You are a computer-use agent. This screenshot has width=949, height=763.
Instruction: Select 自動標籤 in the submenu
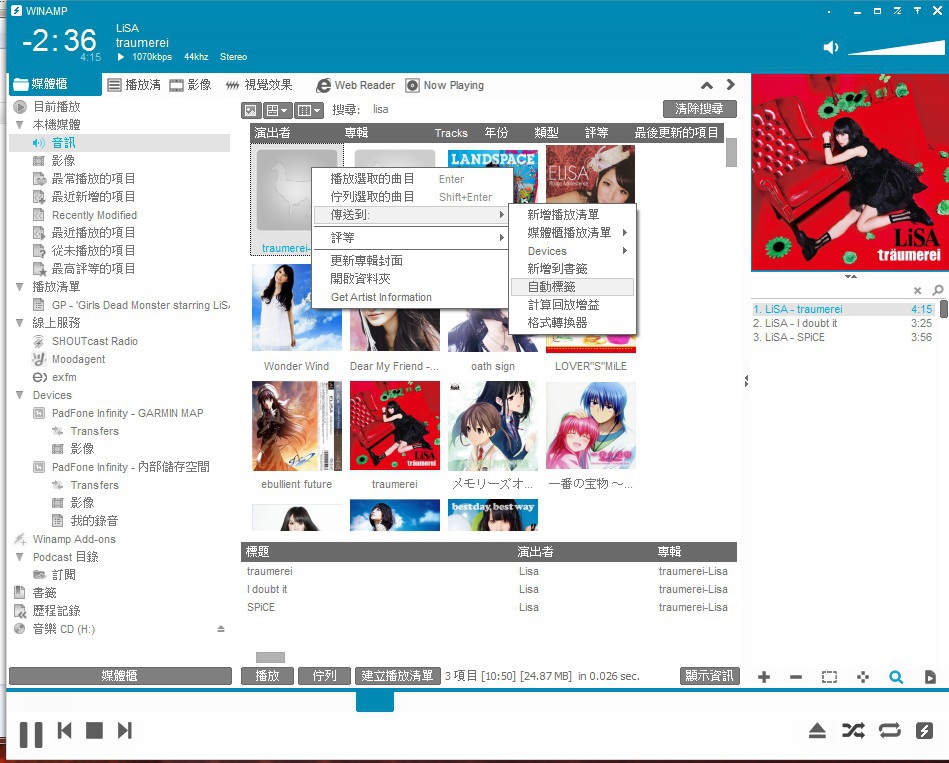(573, 287)
